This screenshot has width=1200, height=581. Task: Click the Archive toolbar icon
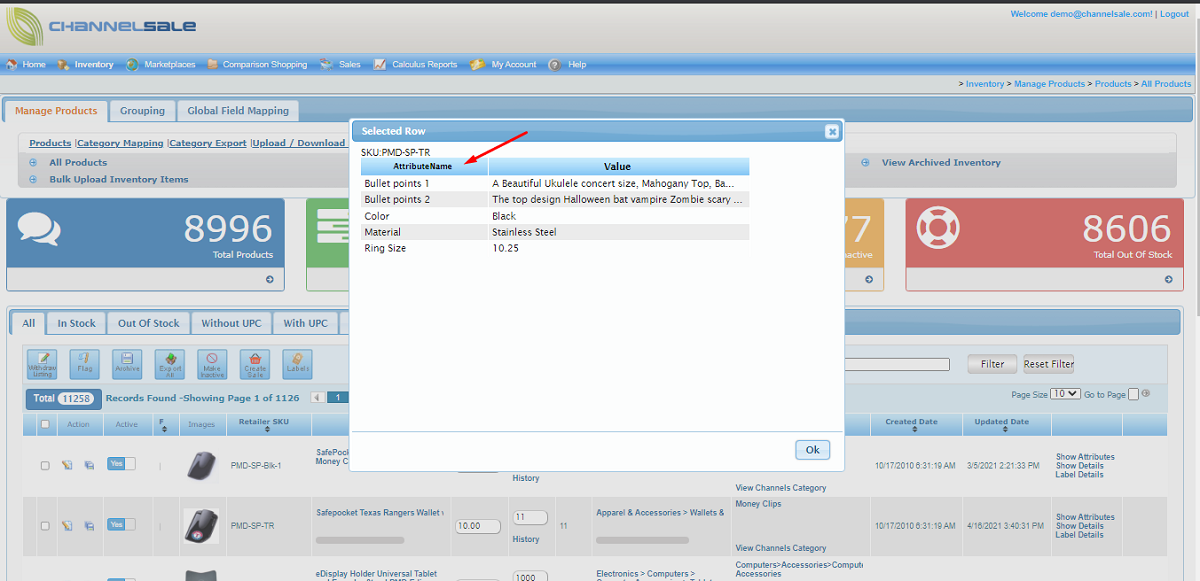point(127,364)
